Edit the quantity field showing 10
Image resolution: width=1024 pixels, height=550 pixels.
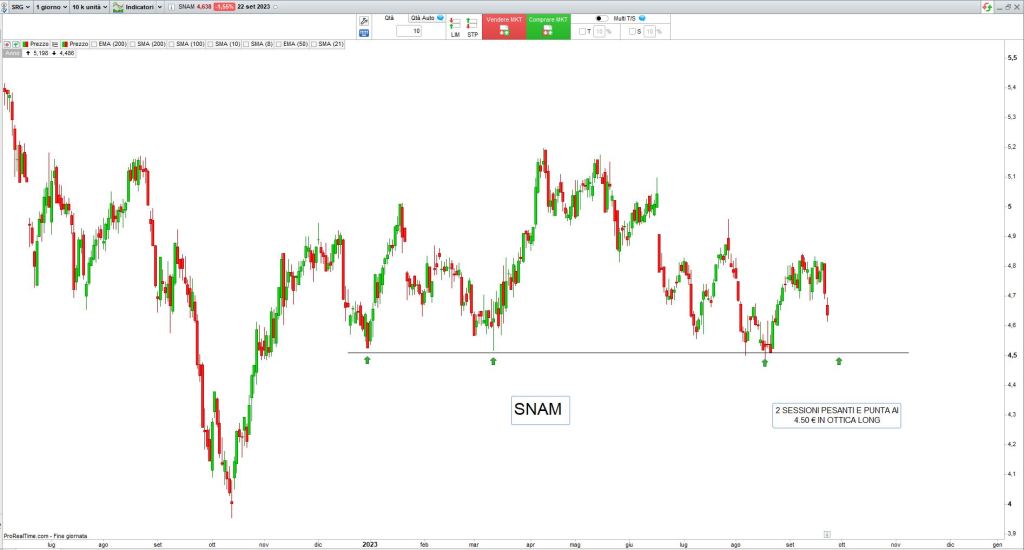409,31
